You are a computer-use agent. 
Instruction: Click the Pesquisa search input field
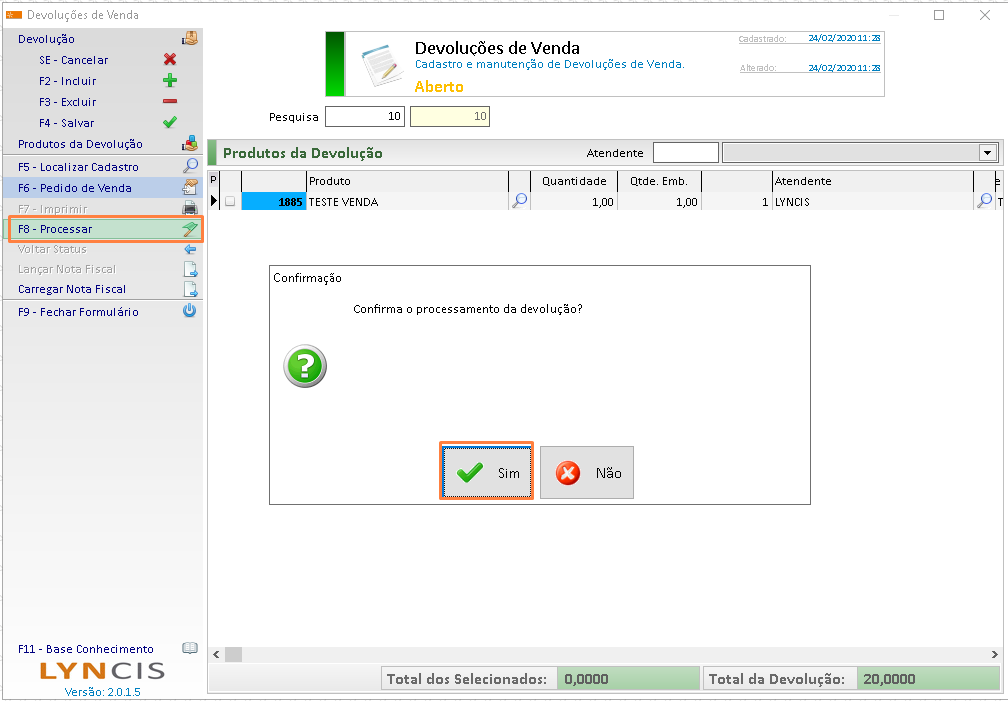click(x=365, y=117)
